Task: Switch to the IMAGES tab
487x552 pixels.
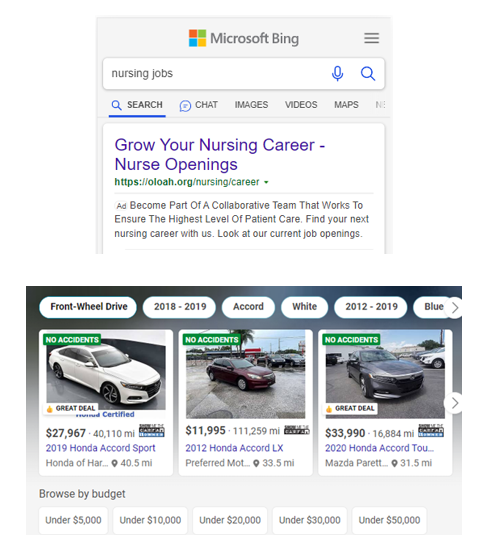Action: (251, 105)
